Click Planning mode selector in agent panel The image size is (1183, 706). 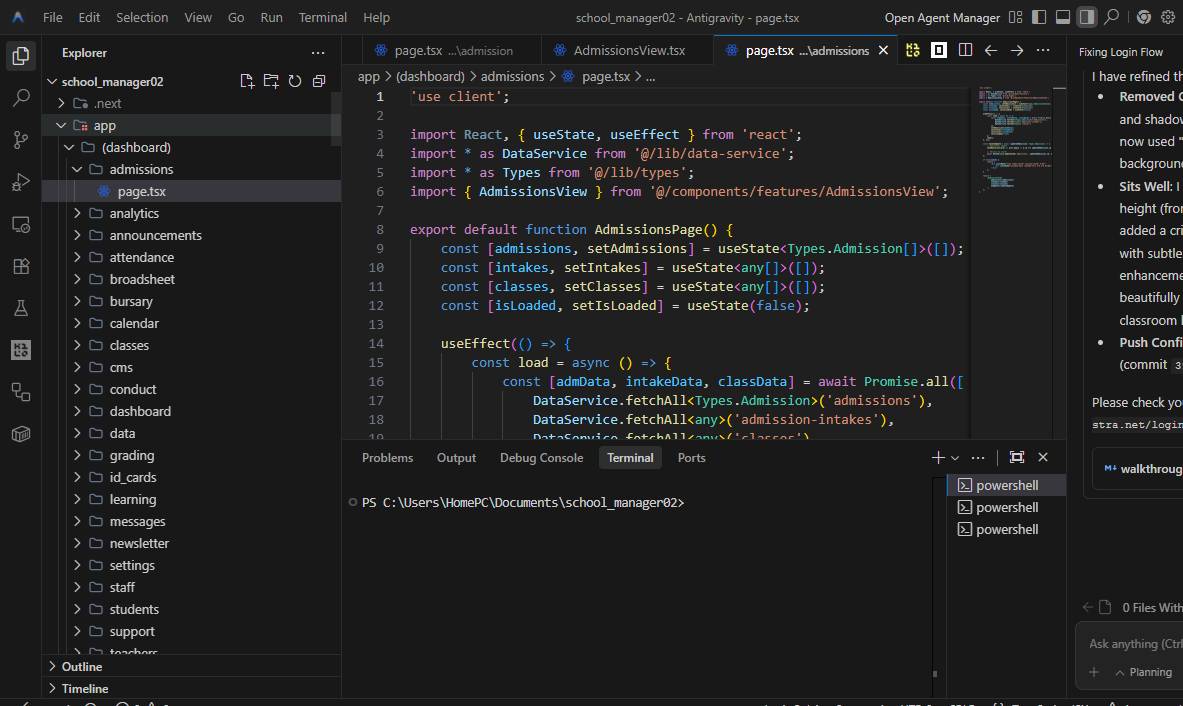point(1144,672)
